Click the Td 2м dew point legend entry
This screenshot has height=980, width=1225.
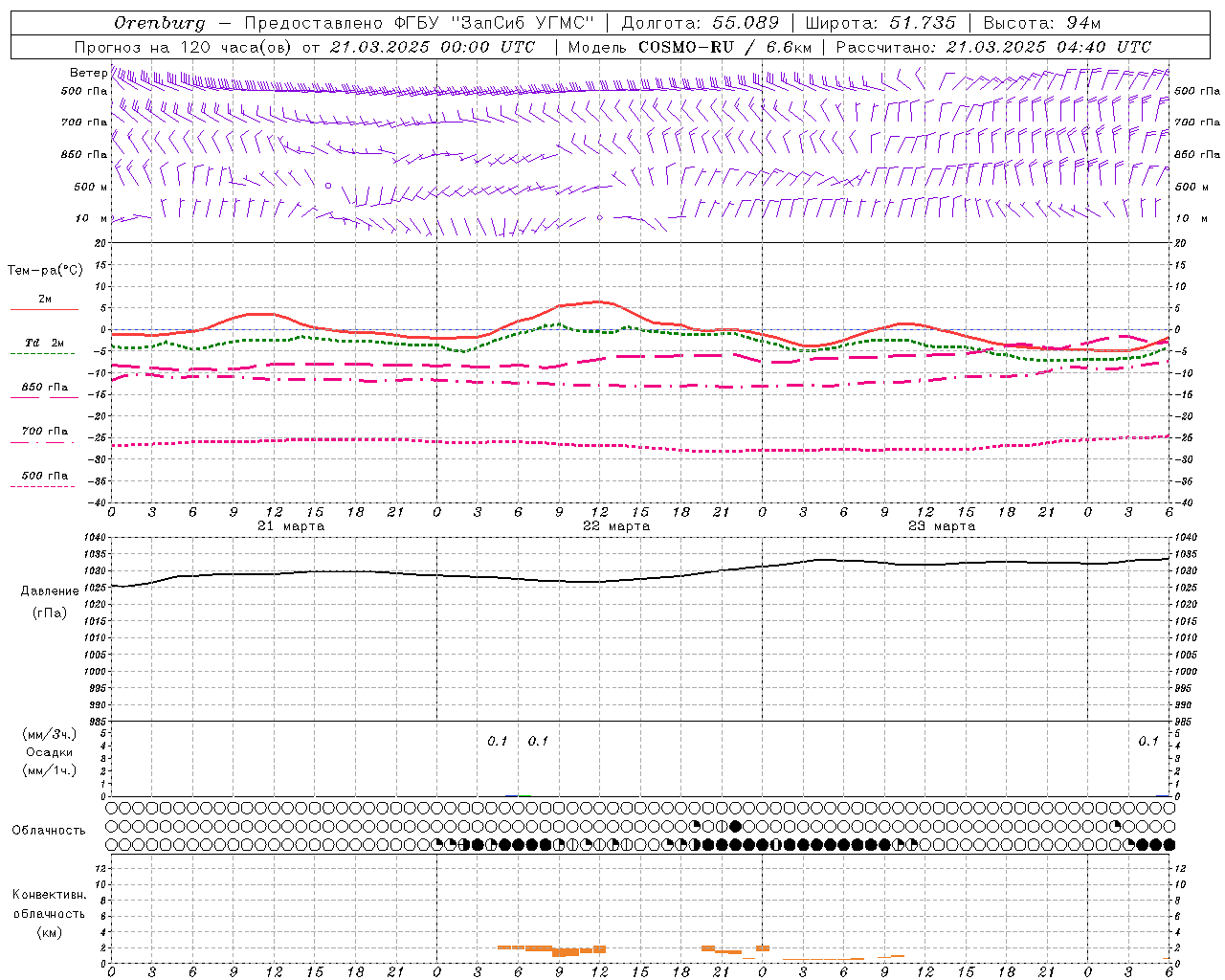(44, 343)
